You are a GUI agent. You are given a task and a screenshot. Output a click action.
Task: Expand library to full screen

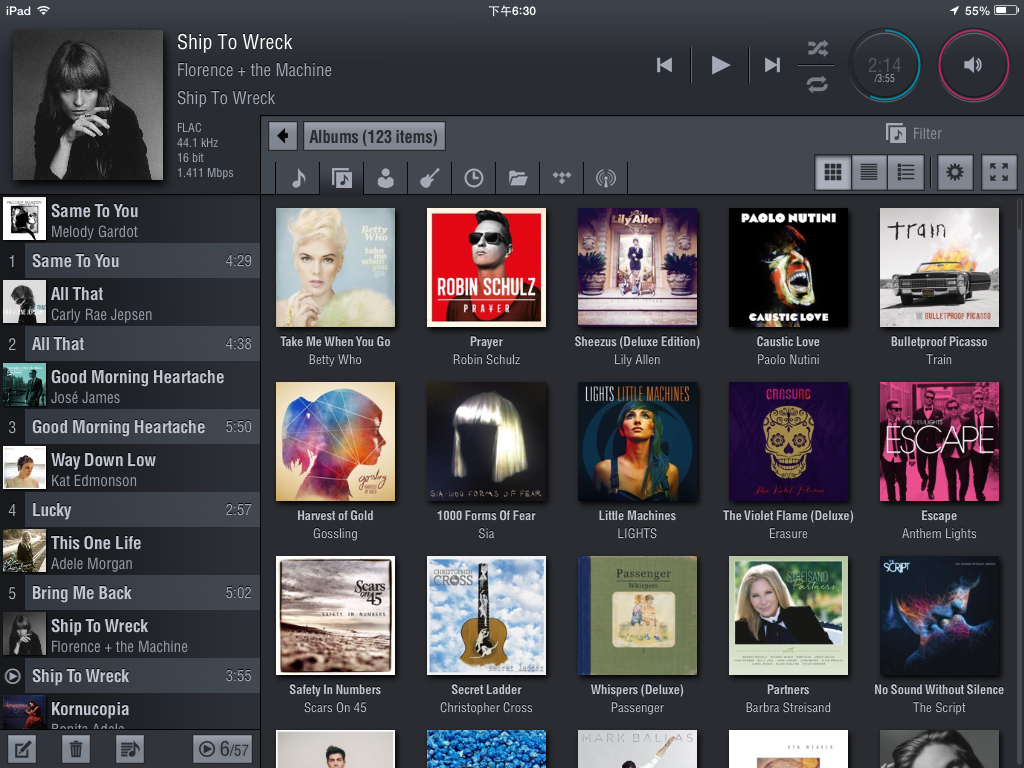(x=999, y=172)
